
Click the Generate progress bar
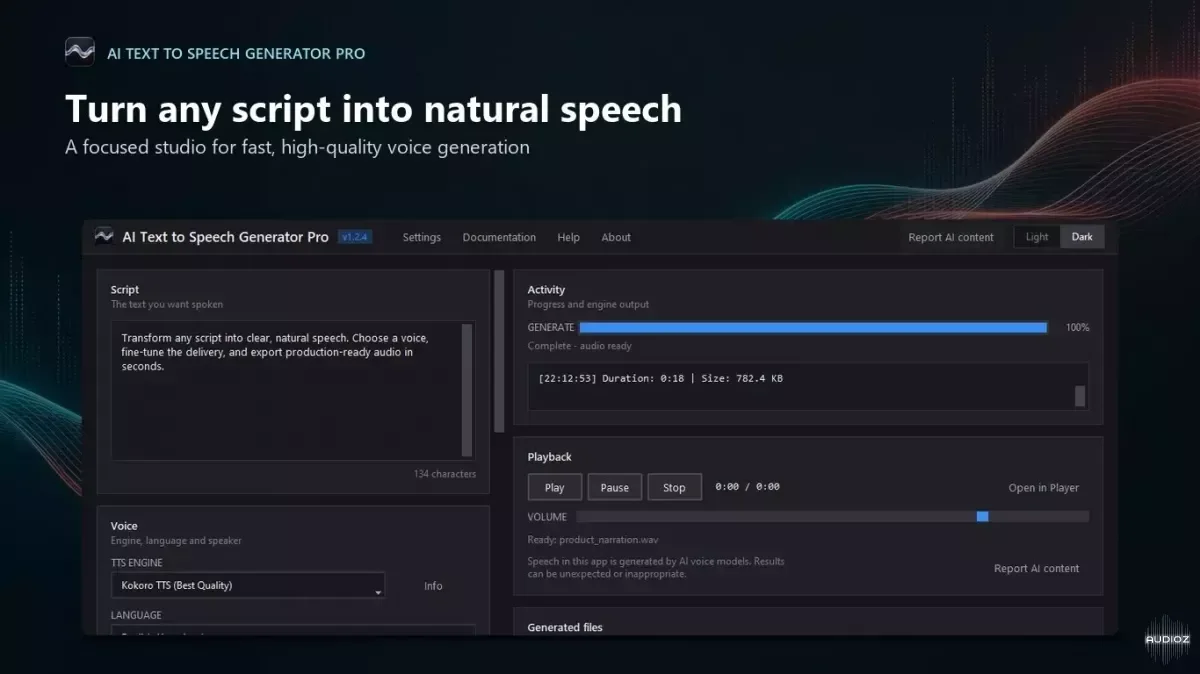[813, 327]
